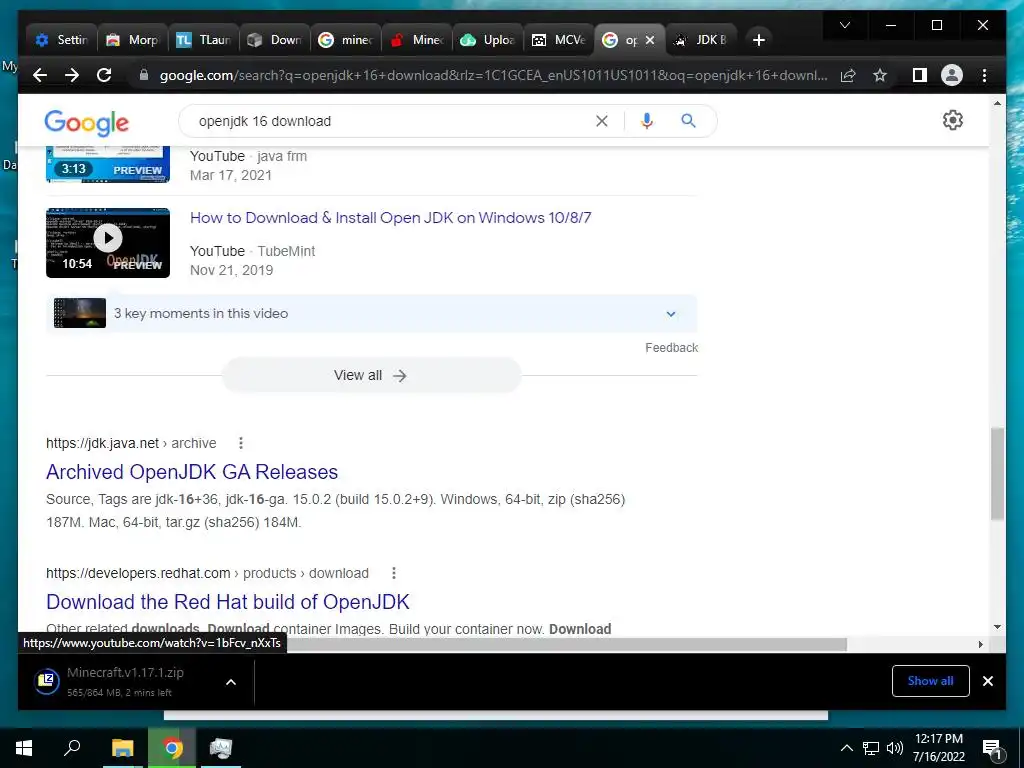This screenshot has width=1024, height=768.
Task: Open File Explorer from taskbar
Action: 122,748
